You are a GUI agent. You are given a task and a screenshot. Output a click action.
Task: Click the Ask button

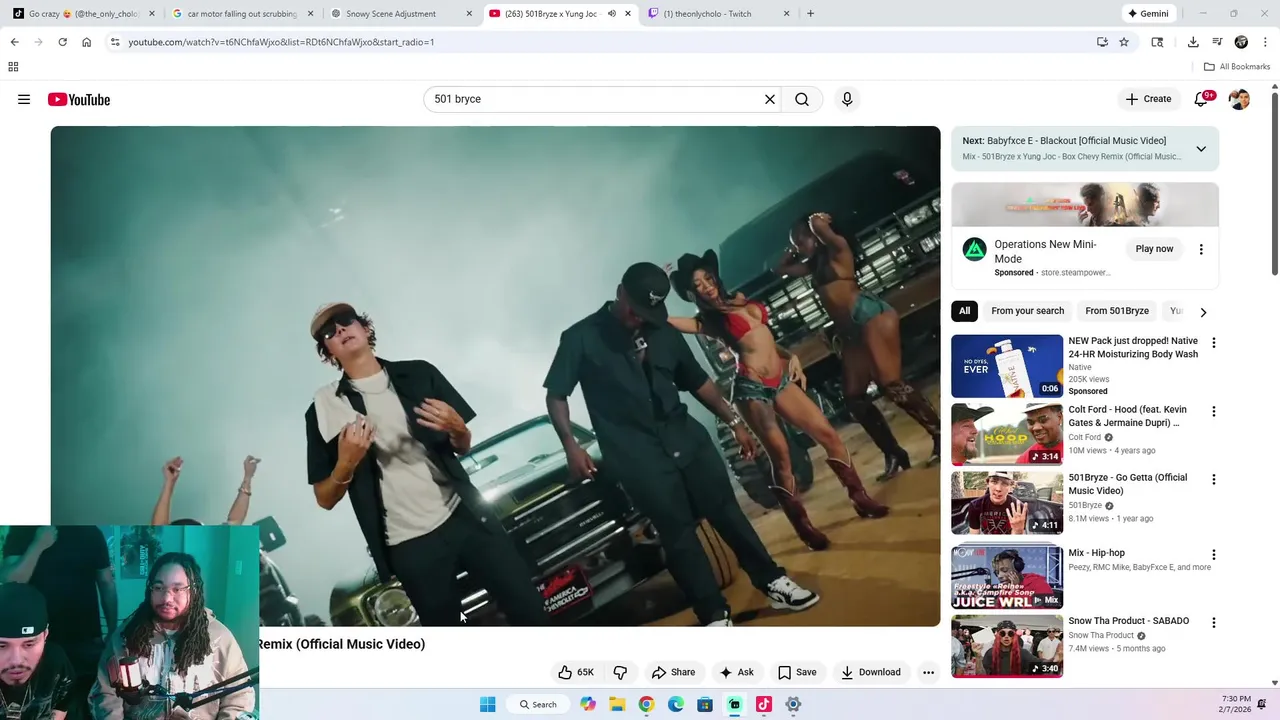pos(736,672)
